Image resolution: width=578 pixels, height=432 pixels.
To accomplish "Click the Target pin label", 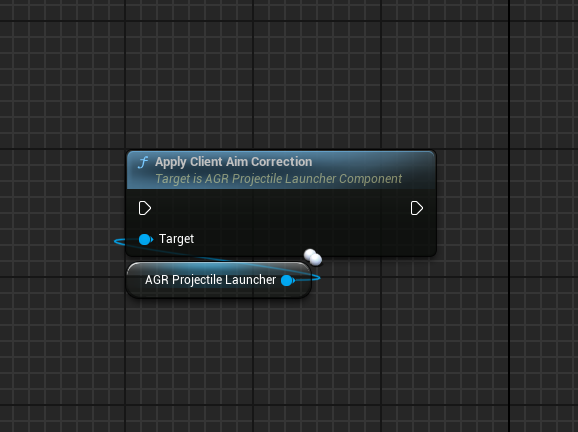I will (x=176, y=239).
